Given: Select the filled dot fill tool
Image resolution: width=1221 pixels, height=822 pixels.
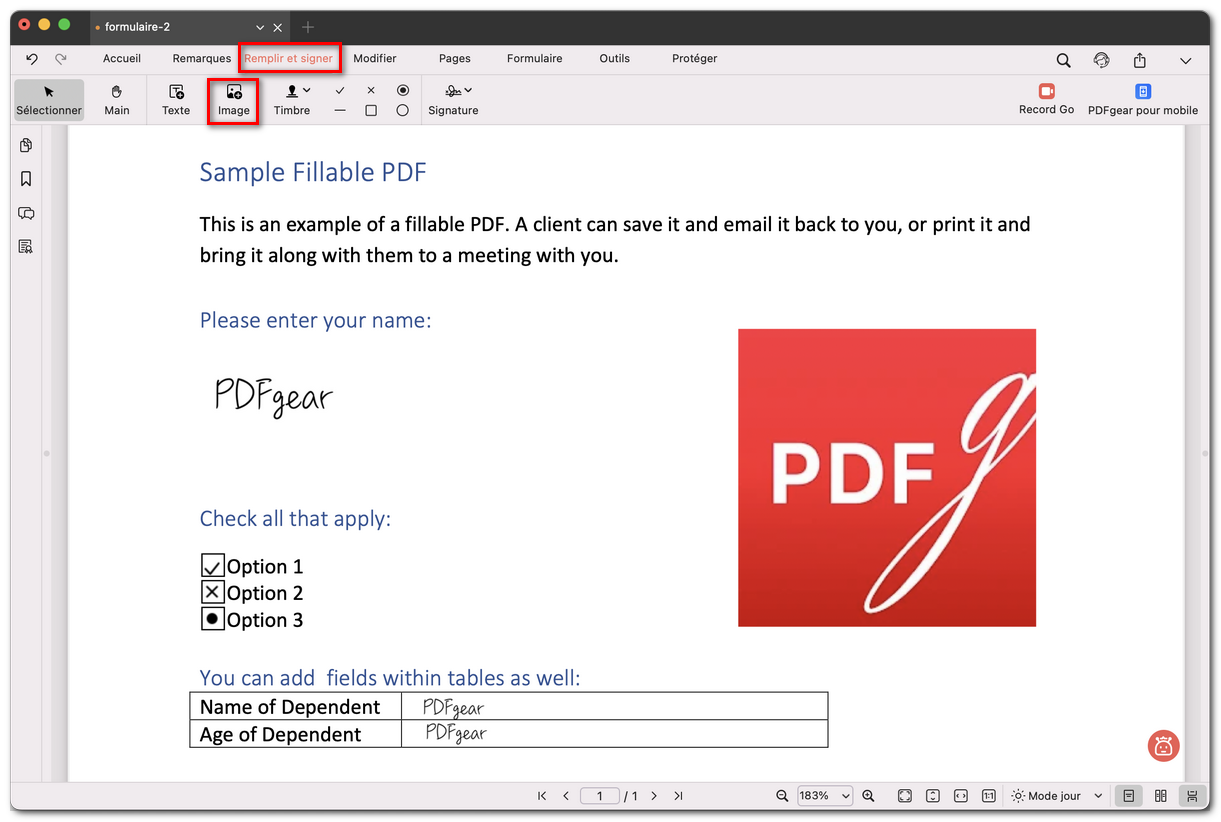Looking at the screenshot, I should click(402, 91).
